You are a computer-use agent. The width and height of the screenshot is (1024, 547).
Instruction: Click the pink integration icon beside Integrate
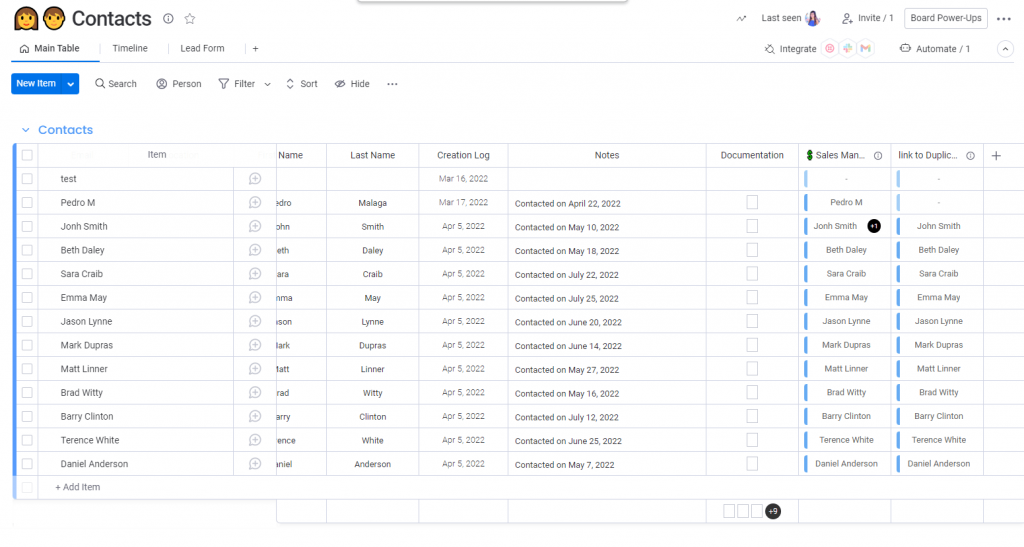(829, 48)
